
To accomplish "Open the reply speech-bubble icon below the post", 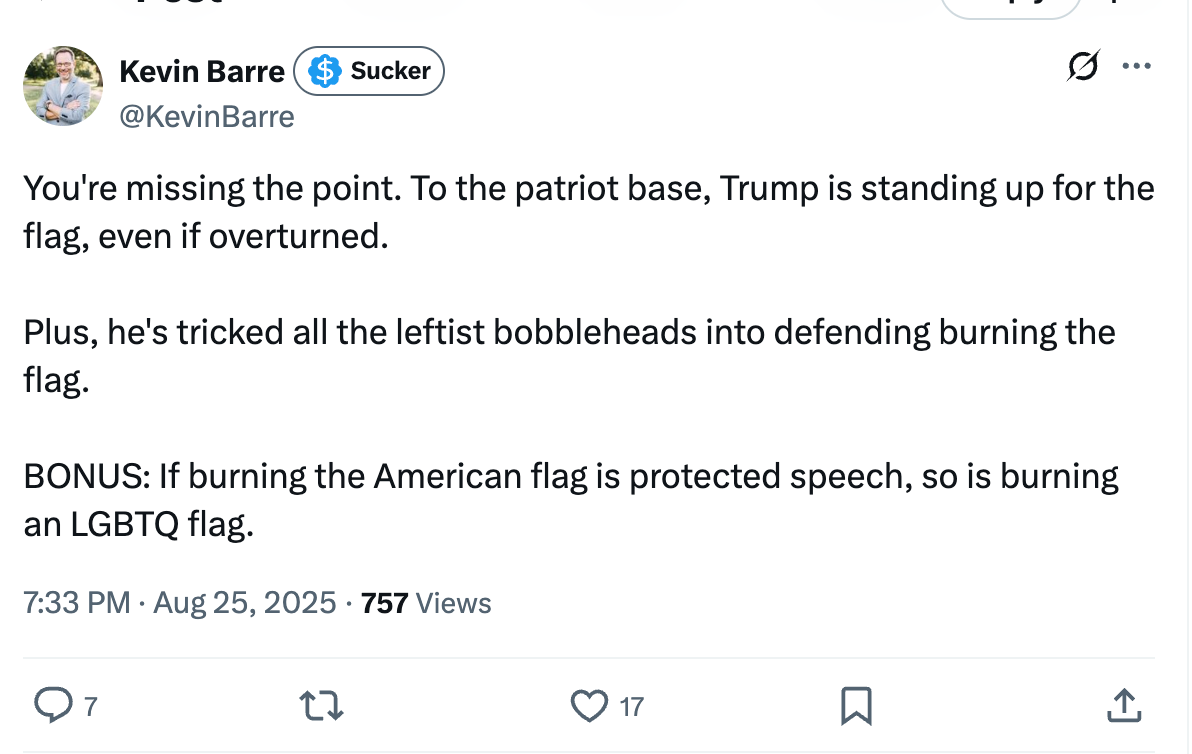I will coord(54,705).
